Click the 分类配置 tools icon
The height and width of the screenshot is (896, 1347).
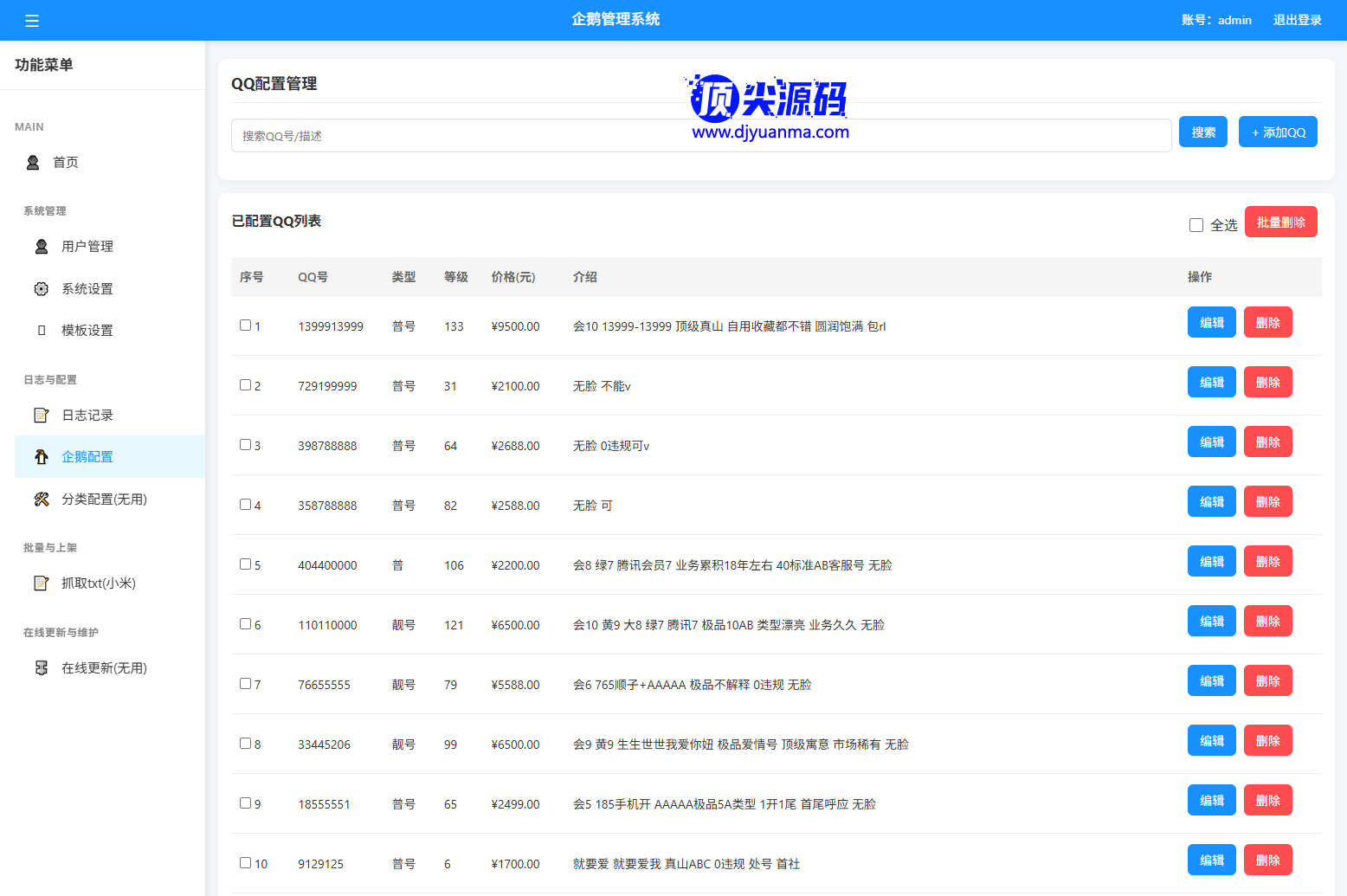pyautogui.click(x=42, y=500)
